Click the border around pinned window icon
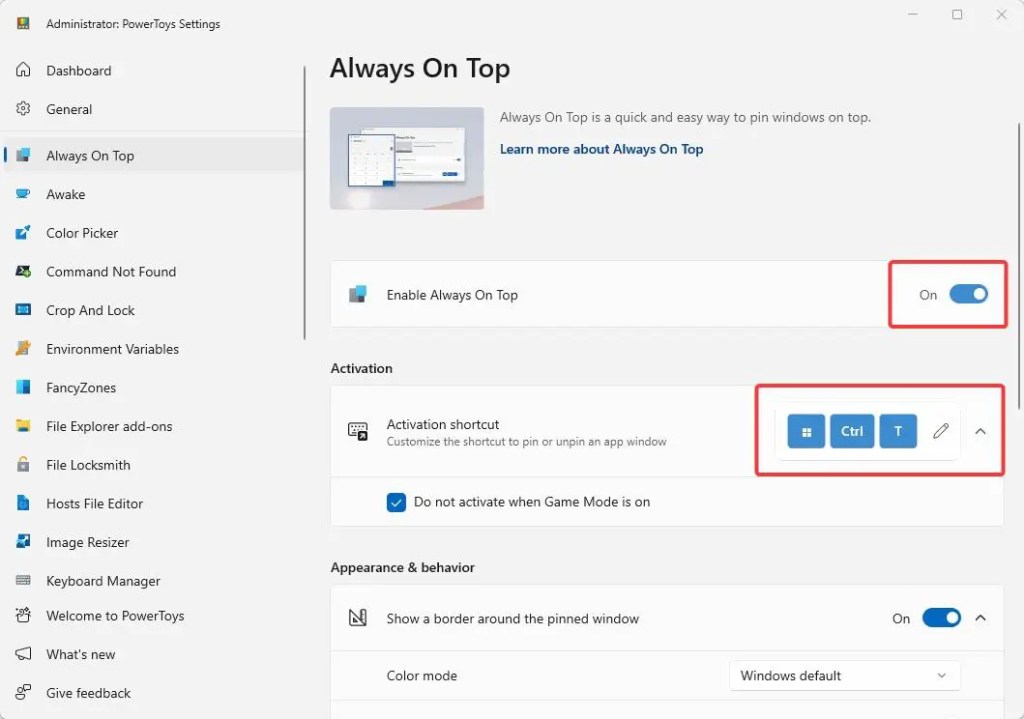This screenshot has width=1024, height=719. tap(358, 618)
